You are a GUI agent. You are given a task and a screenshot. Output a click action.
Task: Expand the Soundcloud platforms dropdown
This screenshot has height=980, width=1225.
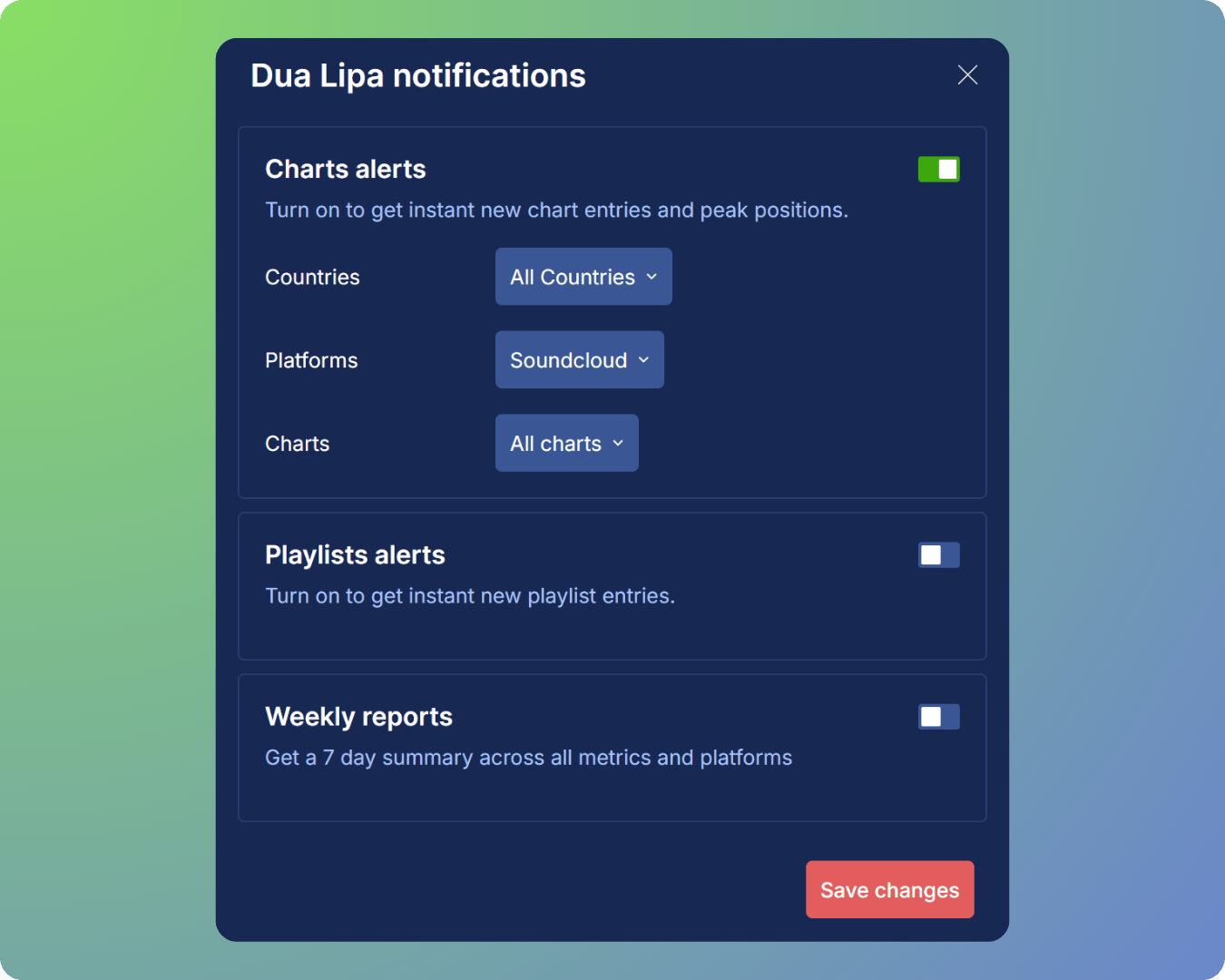pos(578,360)
